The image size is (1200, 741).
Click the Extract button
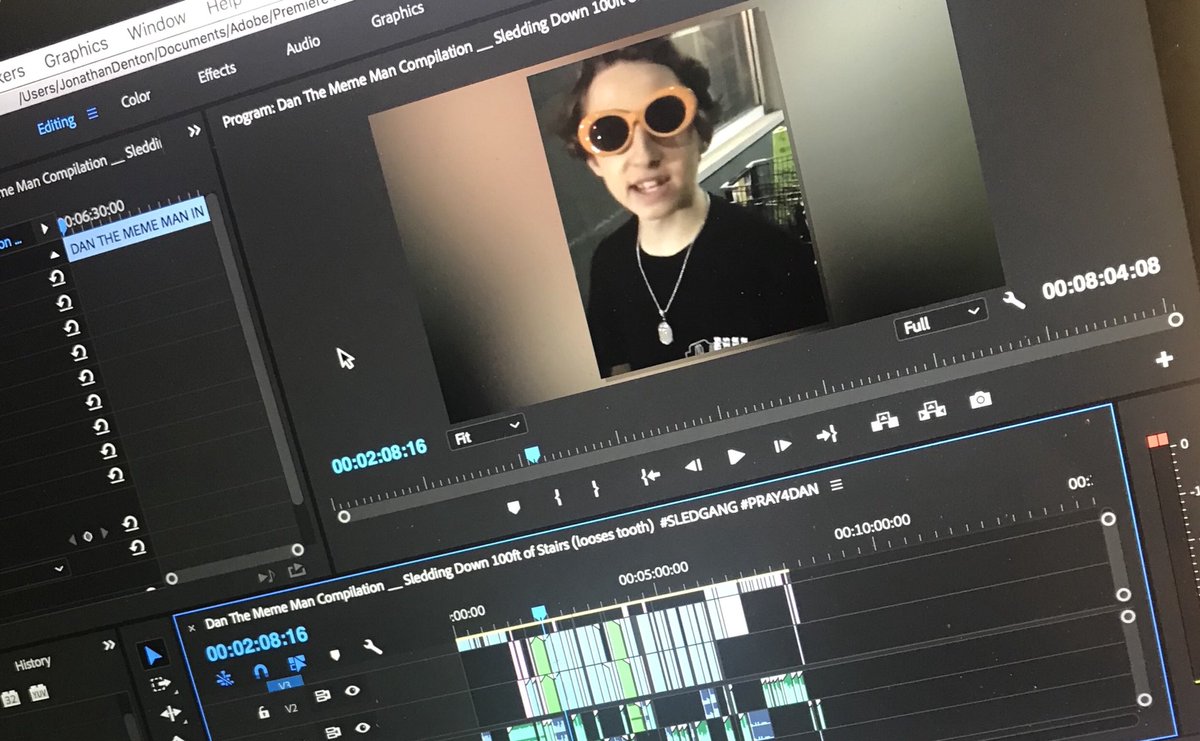click(x=932, y=410)
